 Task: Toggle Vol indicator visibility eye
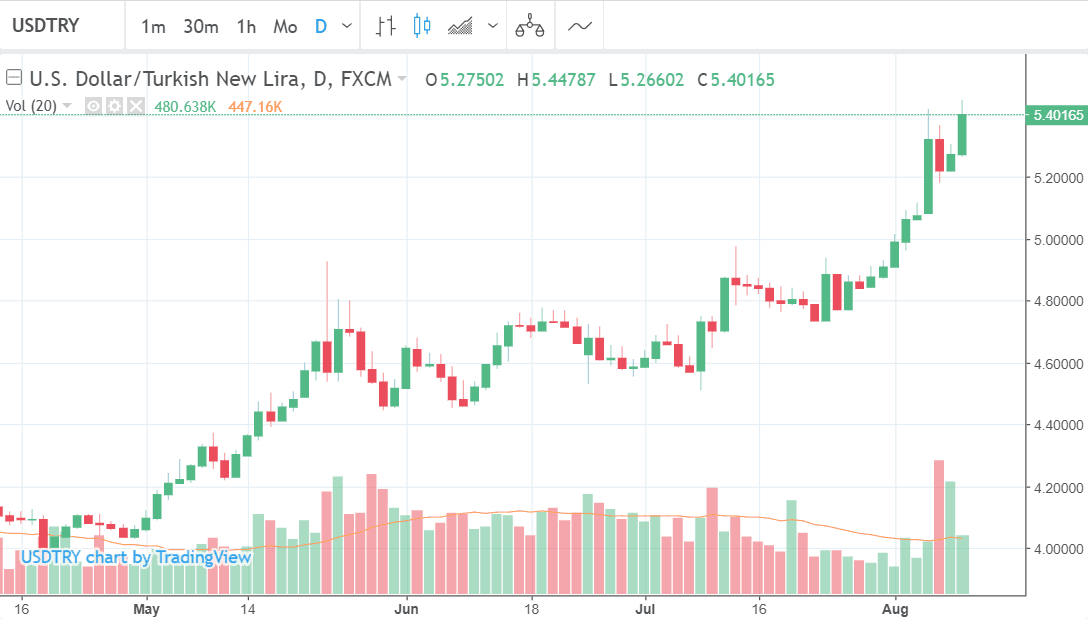[93, 106]
